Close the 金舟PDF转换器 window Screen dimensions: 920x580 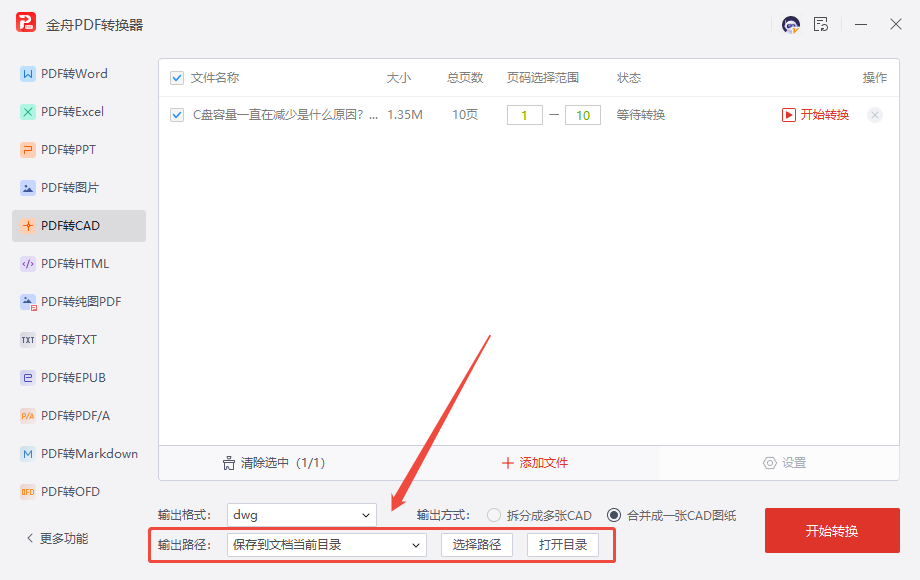click(895, 24)
